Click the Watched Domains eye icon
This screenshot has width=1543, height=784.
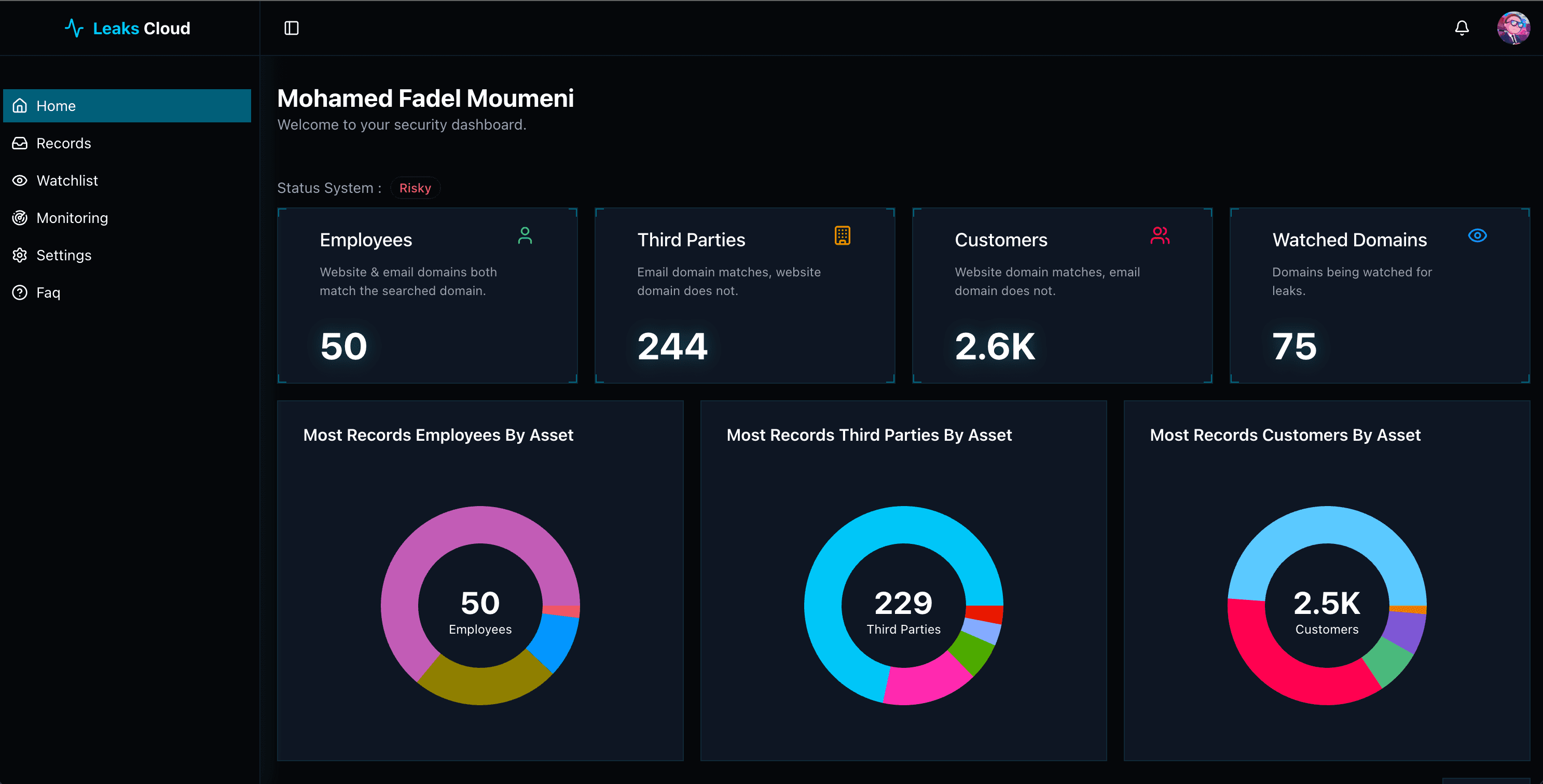pos(1477,235)
